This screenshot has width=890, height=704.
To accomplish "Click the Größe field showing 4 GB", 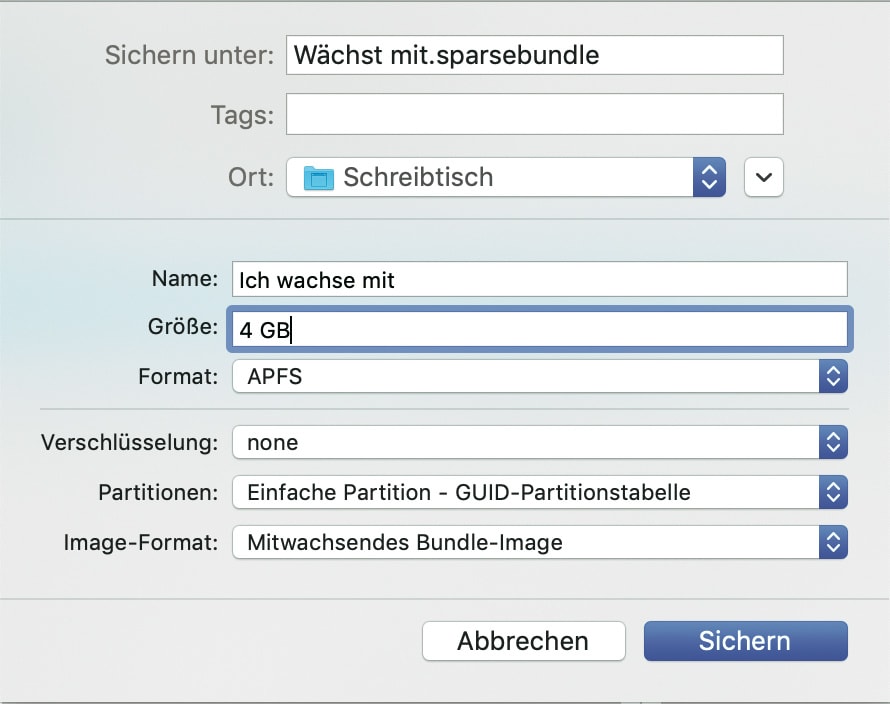I will pyautogui.click(x=539, y=329).
